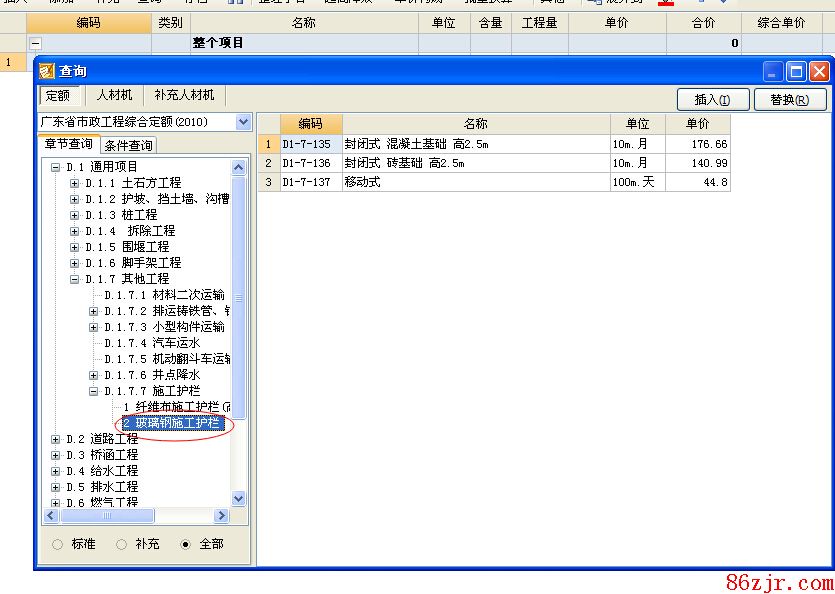Screen dimensions: 835x594
Task: Switch to the 条件查询 tab
Action: click(128, 146)
